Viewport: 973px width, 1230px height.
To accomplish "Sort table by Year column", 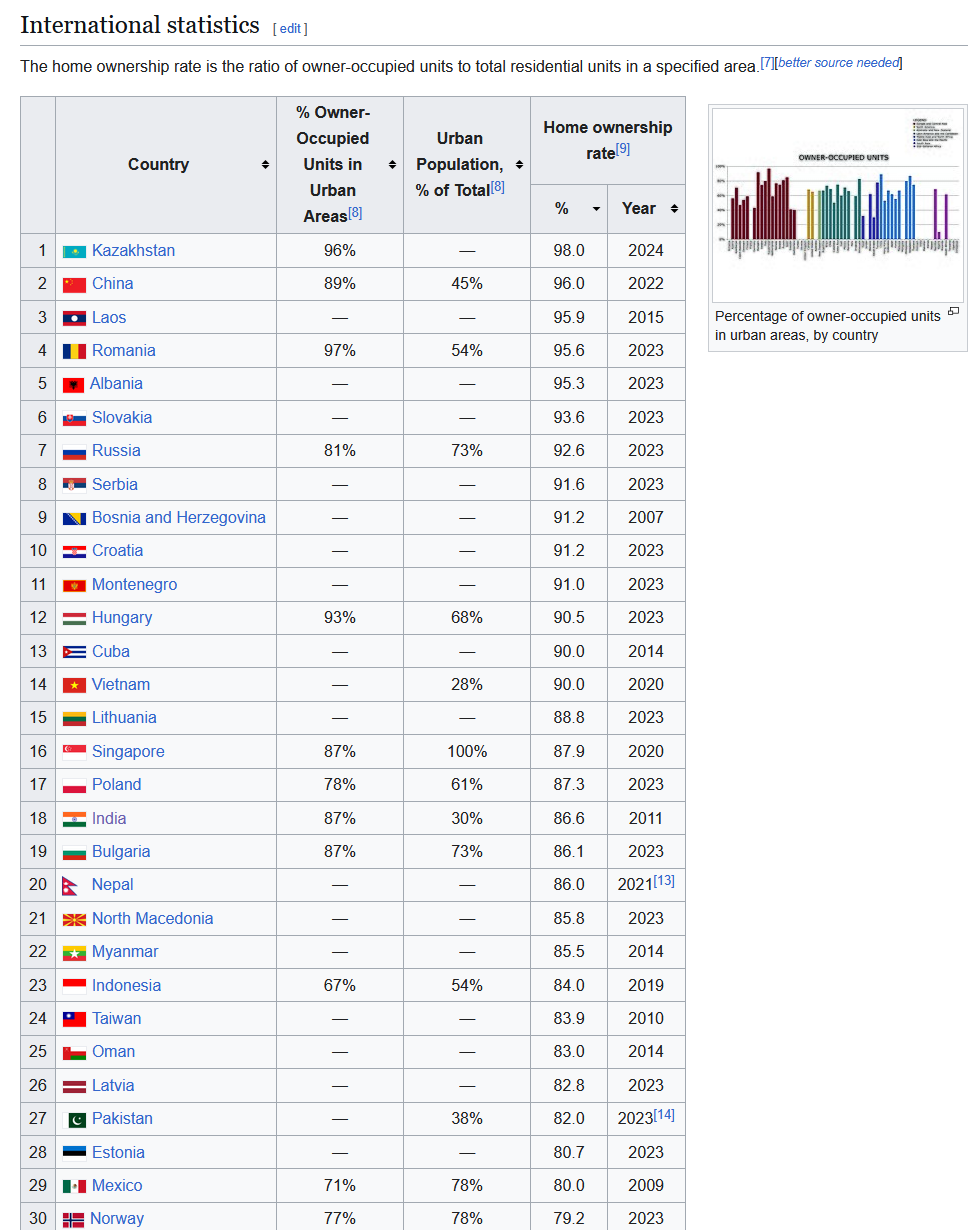I will point(674,209).
